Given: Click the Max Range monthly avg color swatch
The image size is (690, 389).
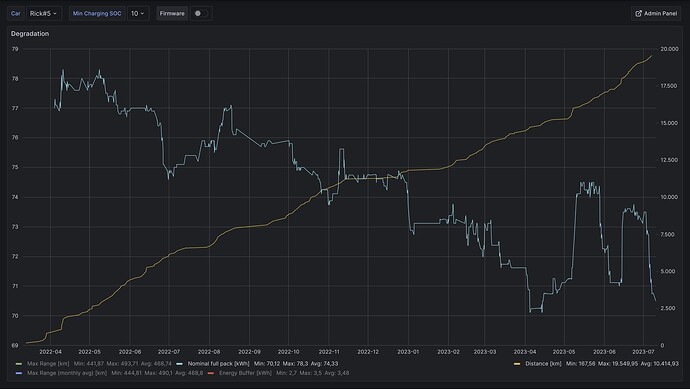Looking at the screenshot, I should pyautogui.click(x=18, y=373).
